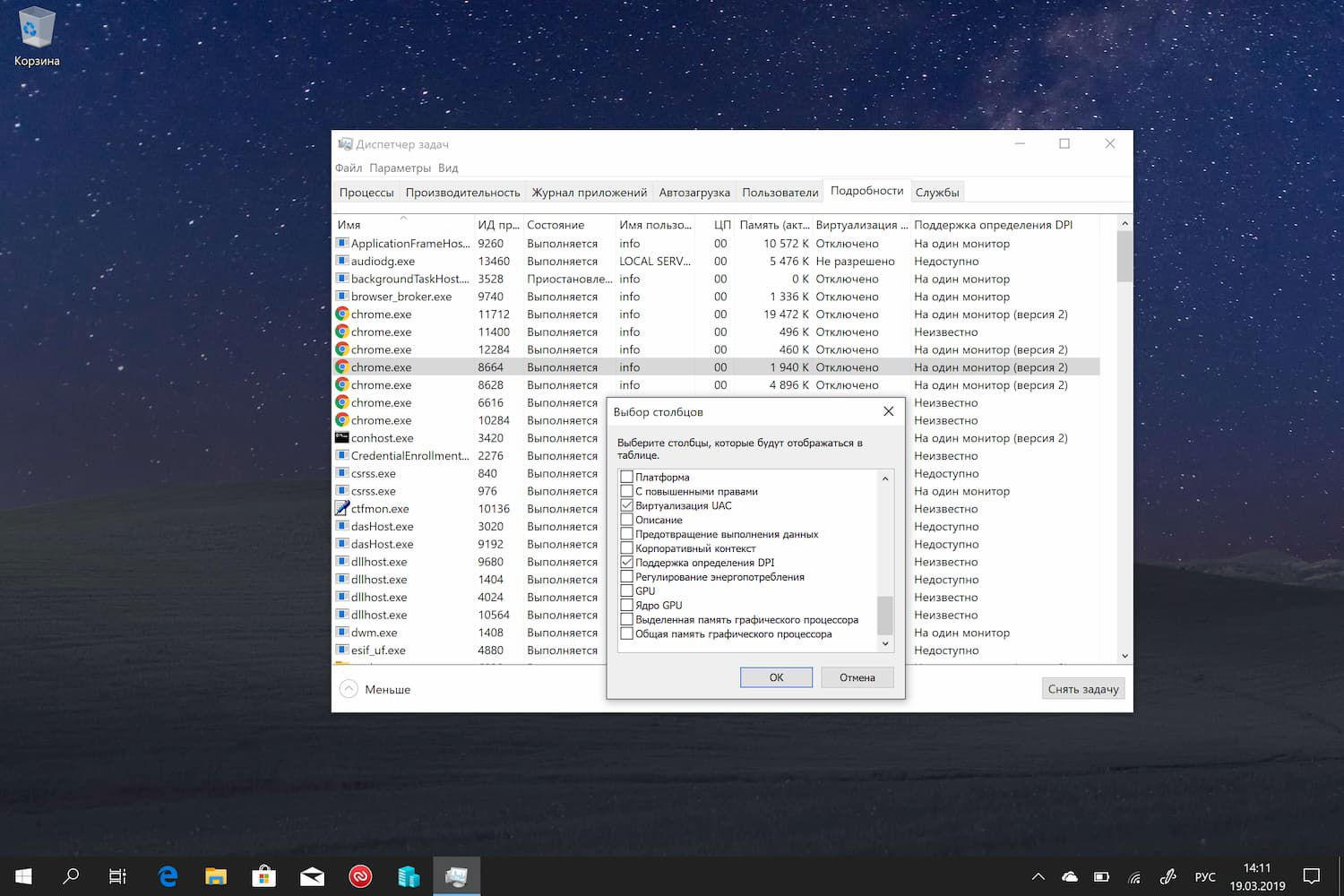Click the sort arrow on the Имя column

tap(404, 217)
